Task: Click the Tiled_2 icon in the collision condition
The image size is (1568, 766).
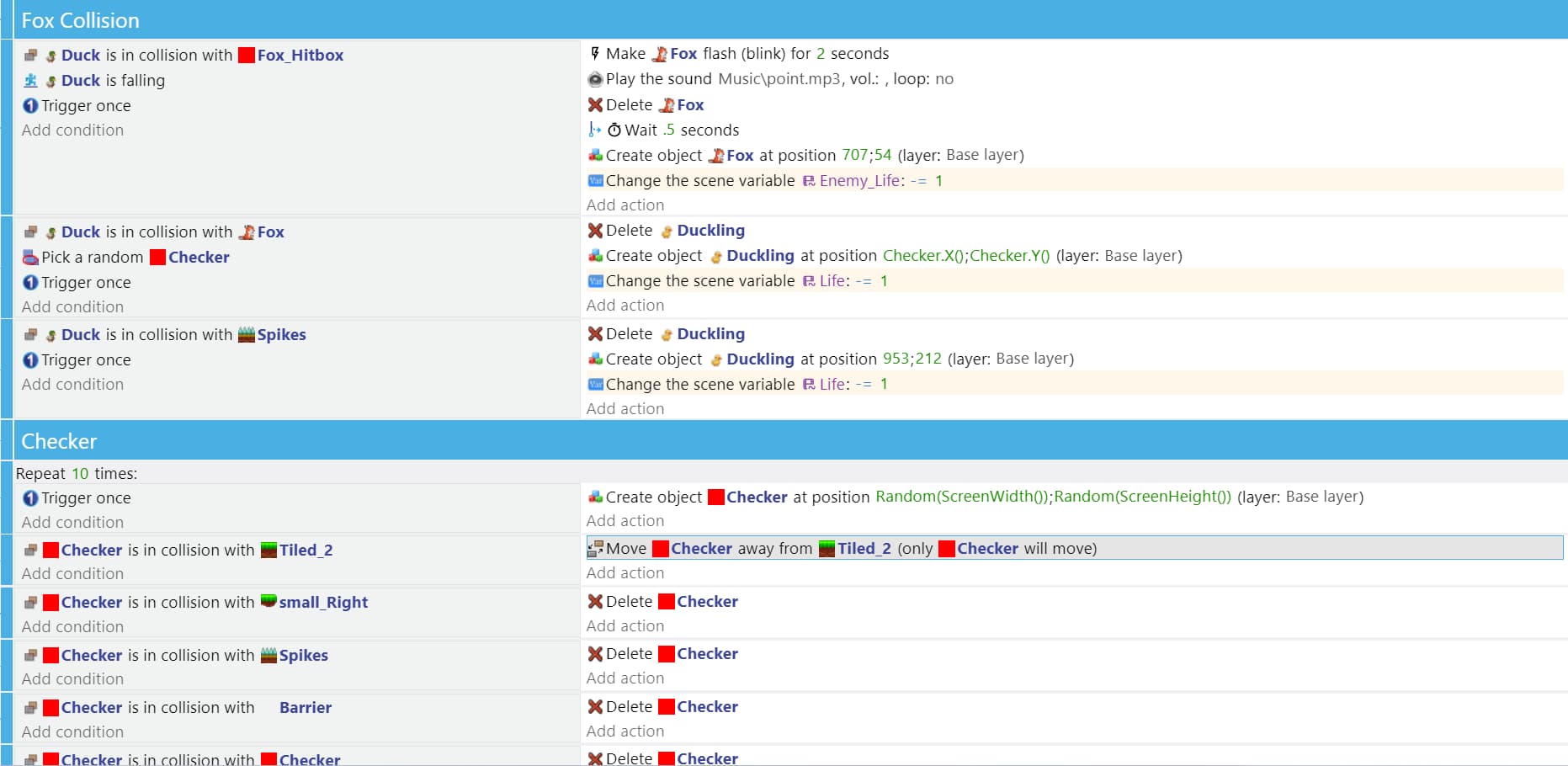Action: pyautogui.click(x=268, y=551)
